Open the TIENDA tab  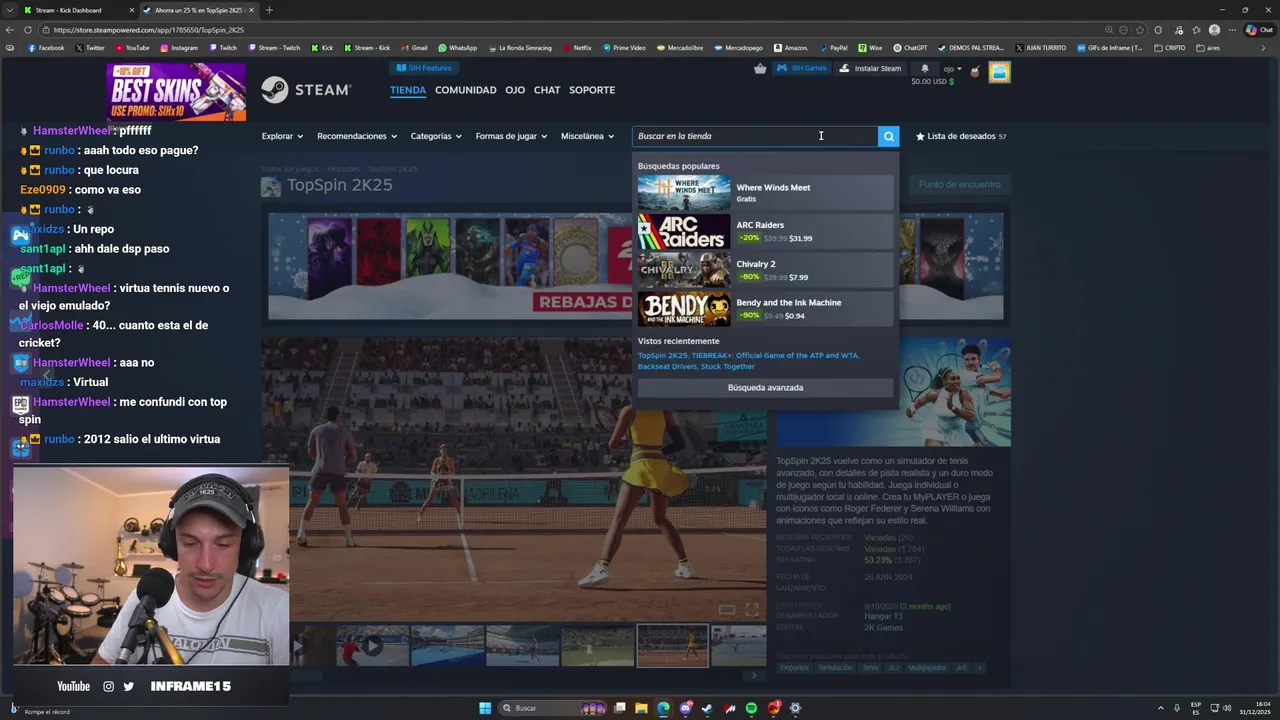point(408,90)
